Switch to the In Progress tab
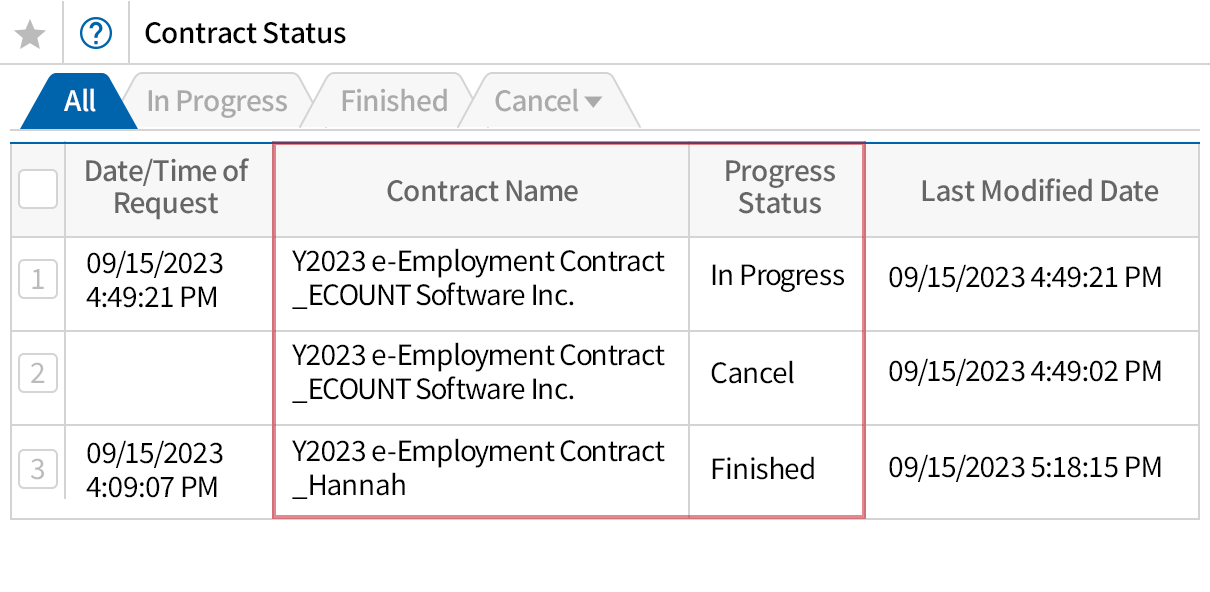The width and height of the screenshot is (1210, 592). point(216,100)
